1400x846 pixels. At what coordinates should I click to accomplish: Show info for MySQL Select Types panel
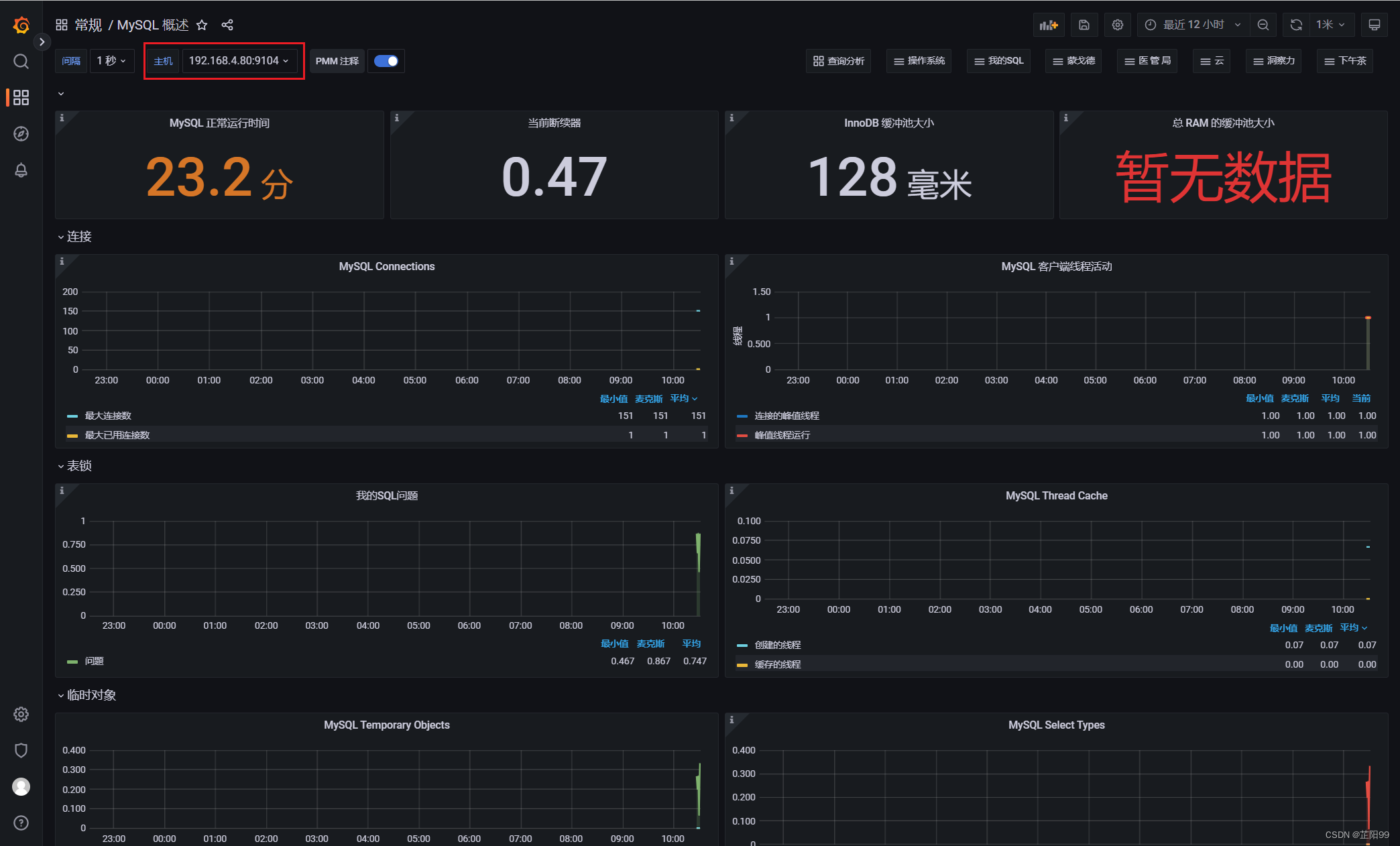[x=732, y=720]
